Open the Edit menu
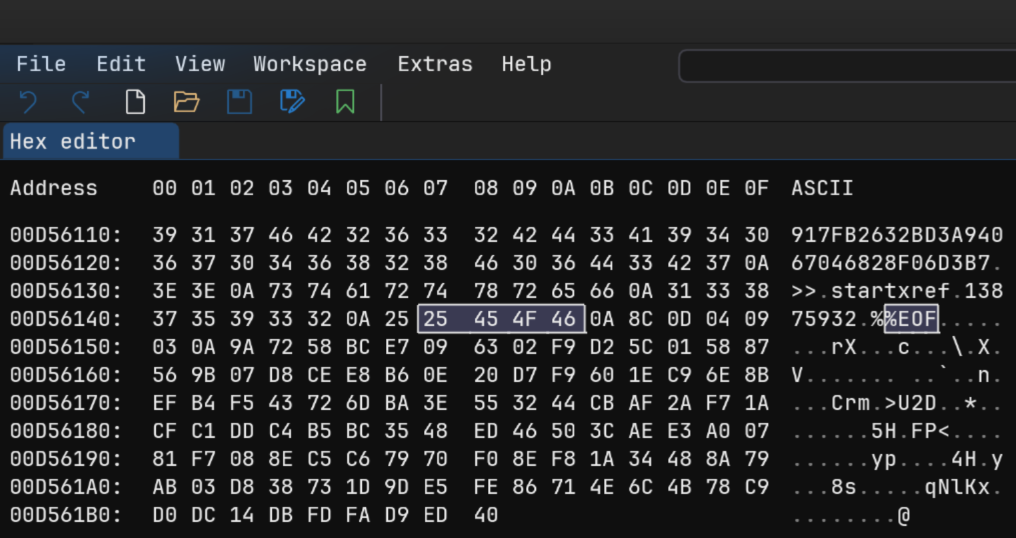 coord(121,64)
